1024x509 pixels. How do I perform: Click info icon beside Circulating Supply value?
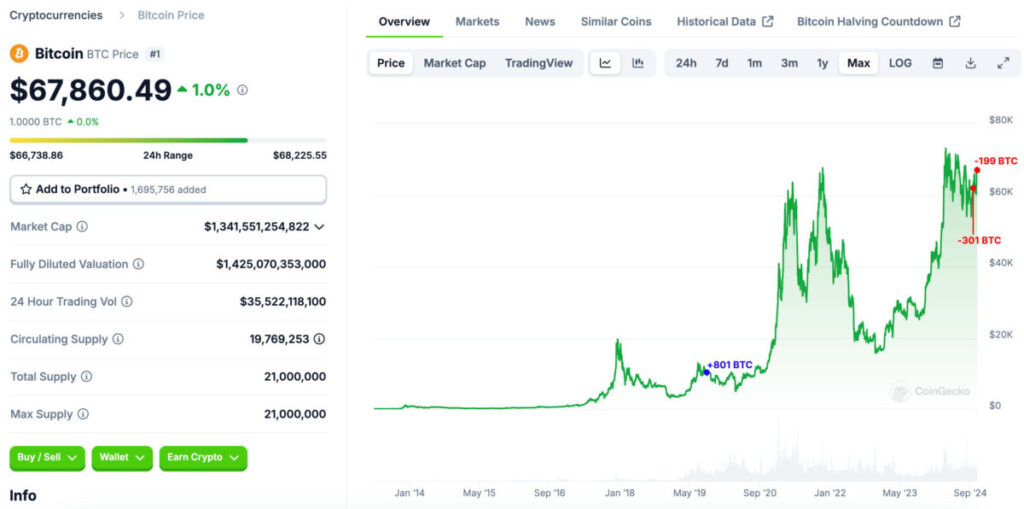pyautogui.click(x=319, y=339)
